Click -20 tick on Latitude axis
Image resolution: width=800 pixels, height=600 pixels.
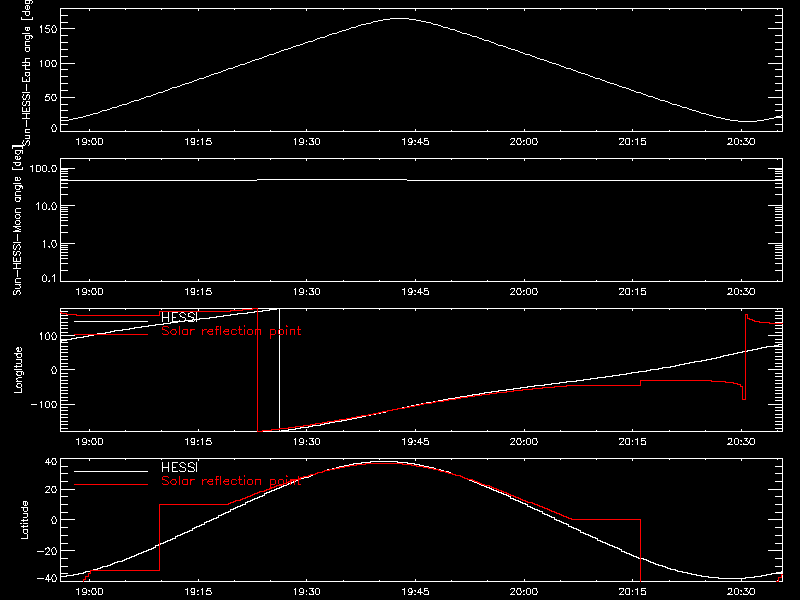tap(47, 551)
